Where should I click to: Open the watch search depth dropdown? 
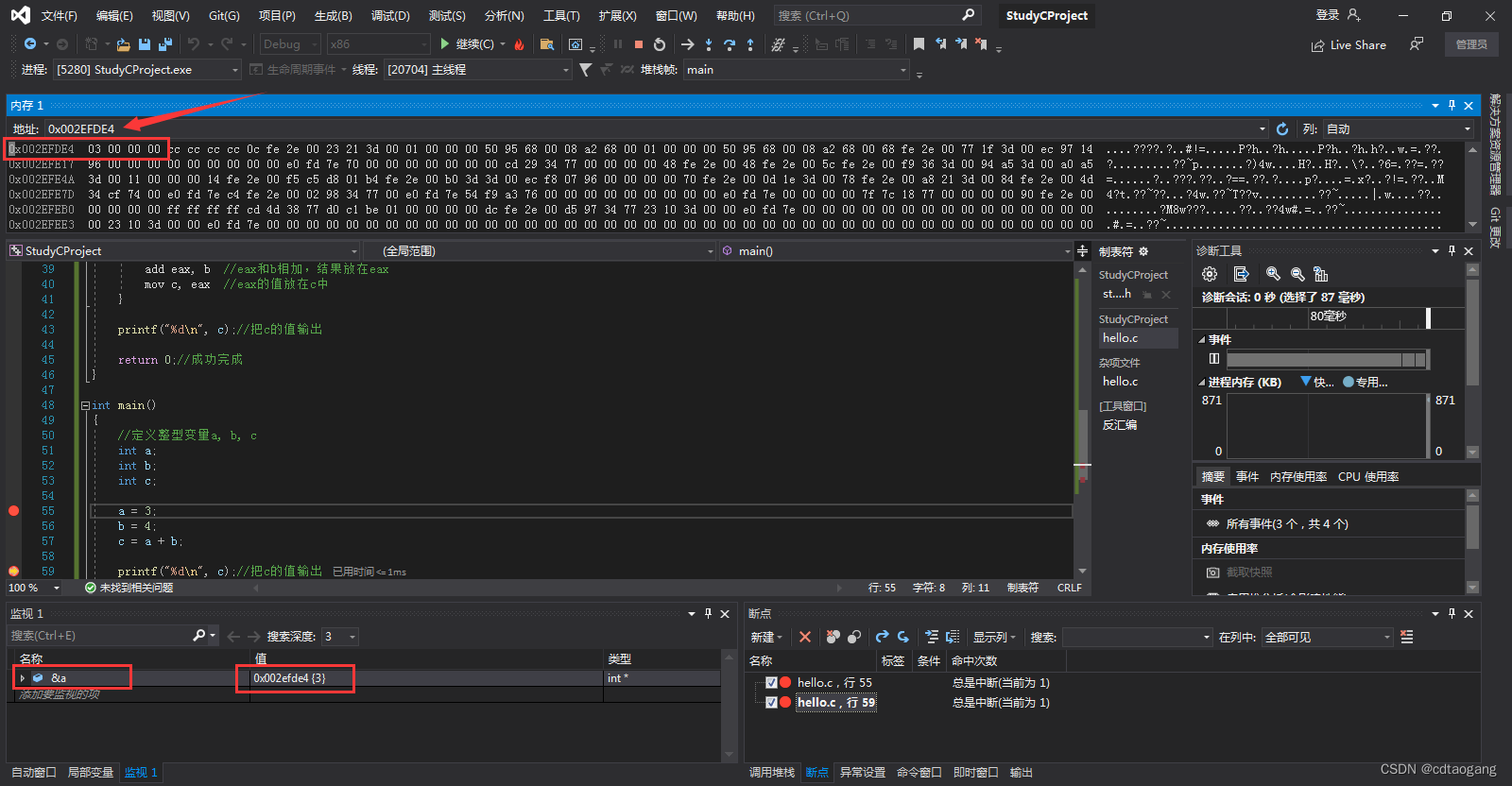point(339,637)
